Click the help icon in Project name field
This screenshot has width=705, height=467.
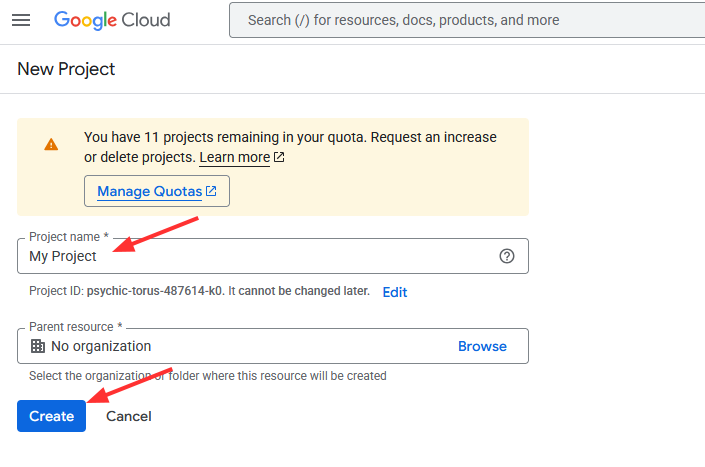tap(507, 256)
